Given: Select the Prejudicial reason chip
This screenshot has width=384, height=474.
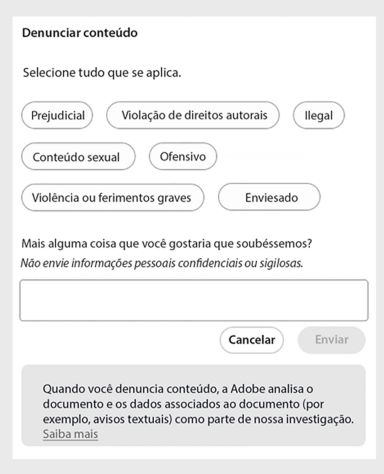Looking at the screenshot, I should click(x=57, y=115).
